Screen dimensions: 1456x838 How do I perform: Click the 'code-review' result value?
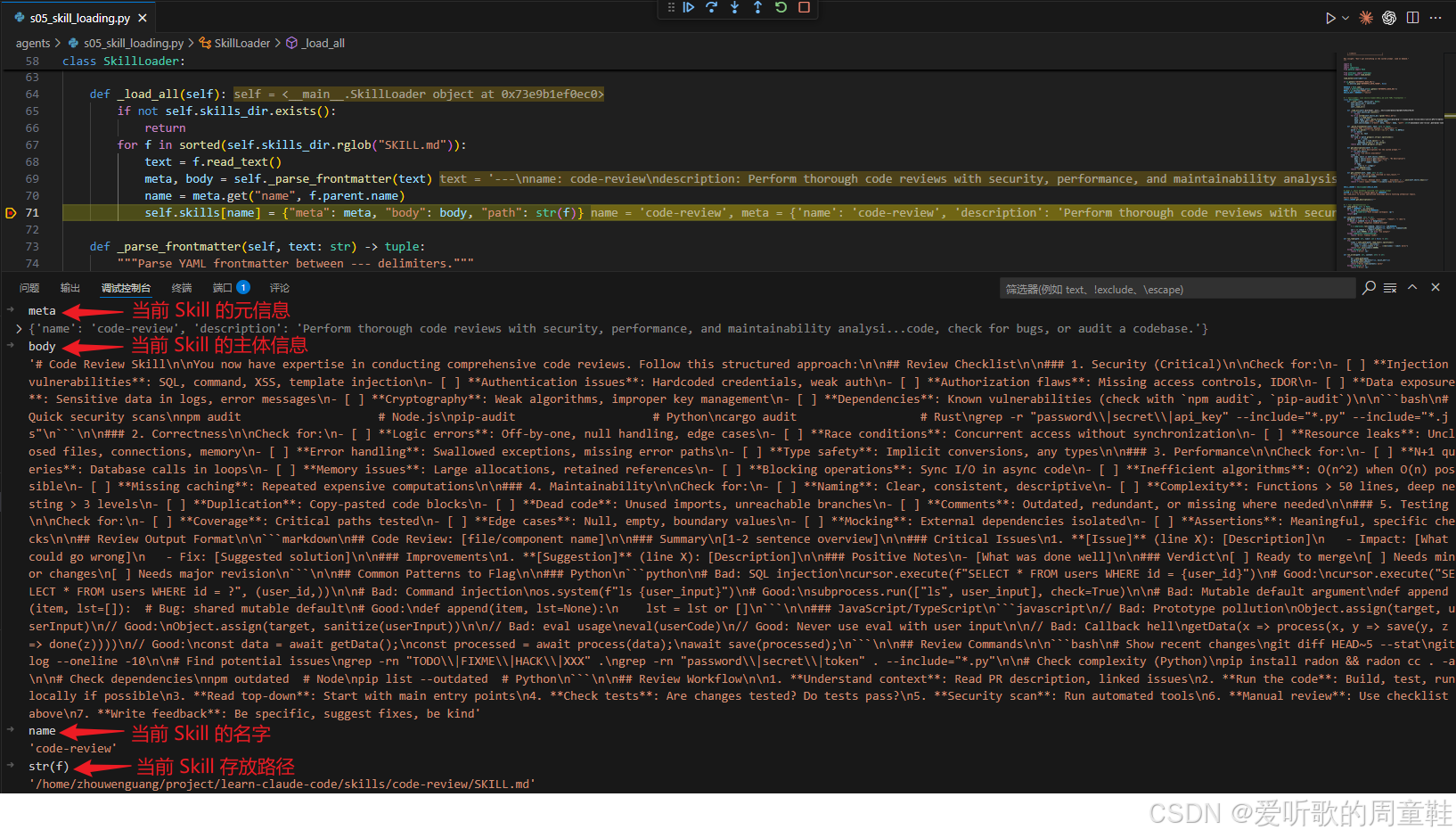72,749
